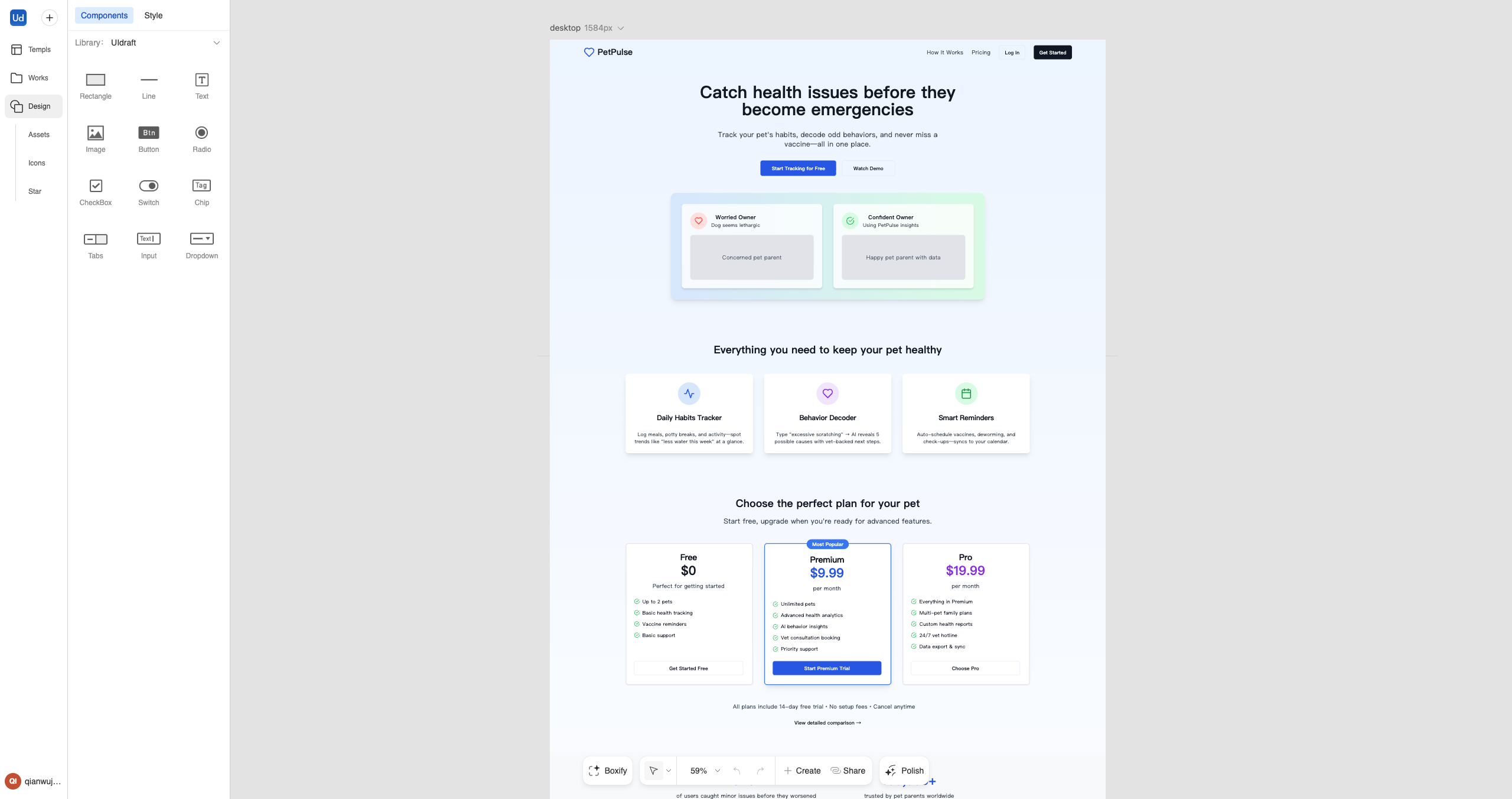Open the desktop breakpoint dropdown

(620, 28)
